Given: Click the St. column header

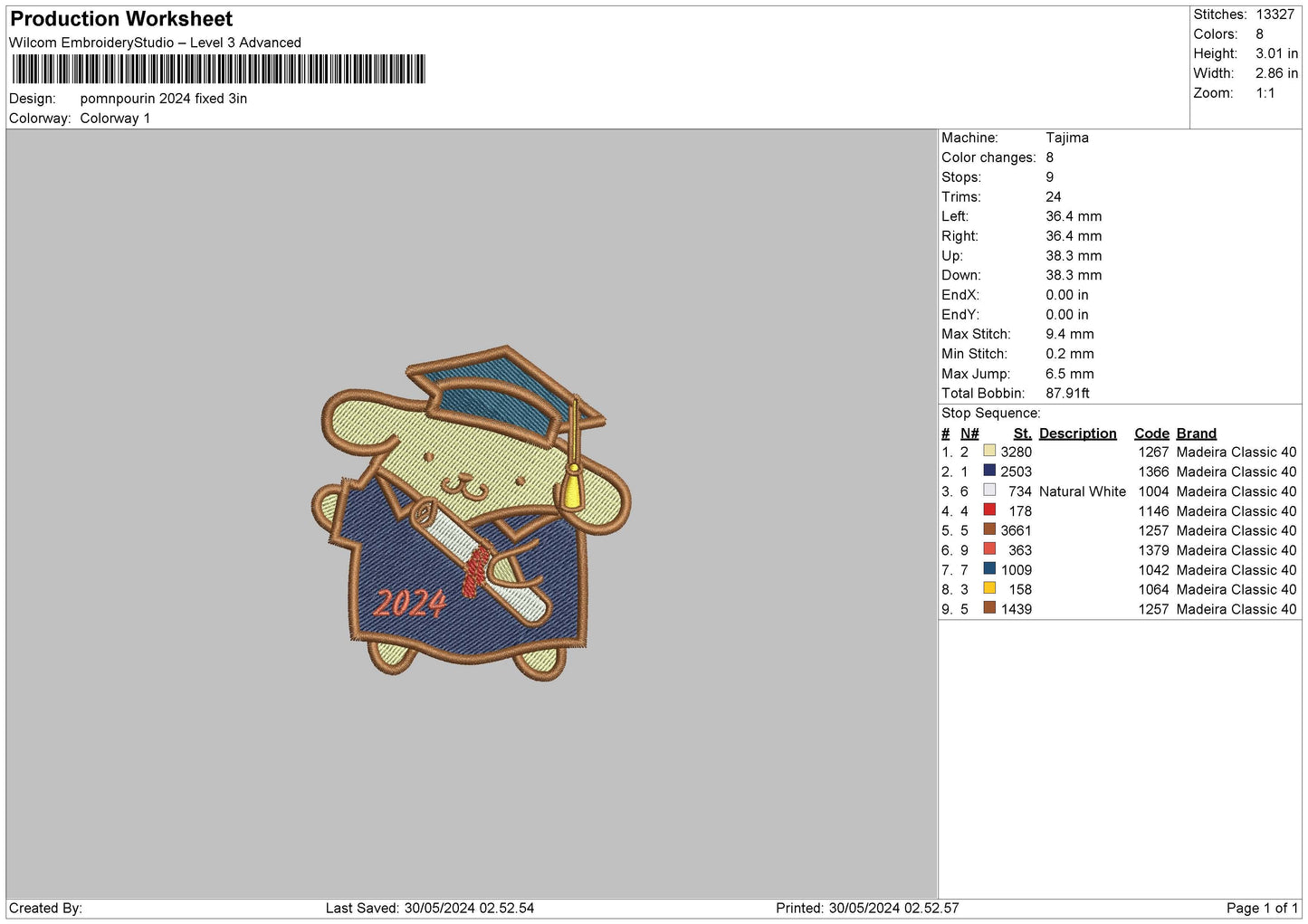Looking at the screenshot, I should [1023, 433].
